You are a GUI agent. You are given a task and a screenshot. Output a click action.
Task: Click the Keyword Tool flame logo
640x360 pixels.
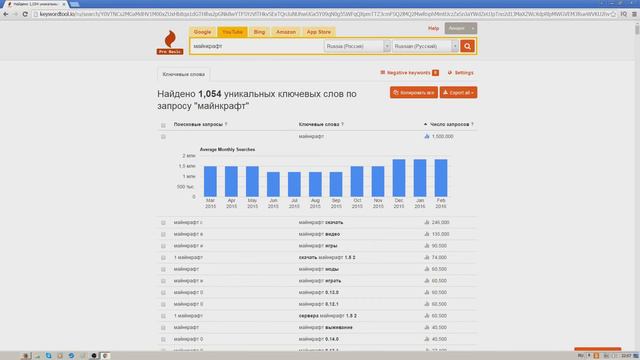(x=170, y=42)
